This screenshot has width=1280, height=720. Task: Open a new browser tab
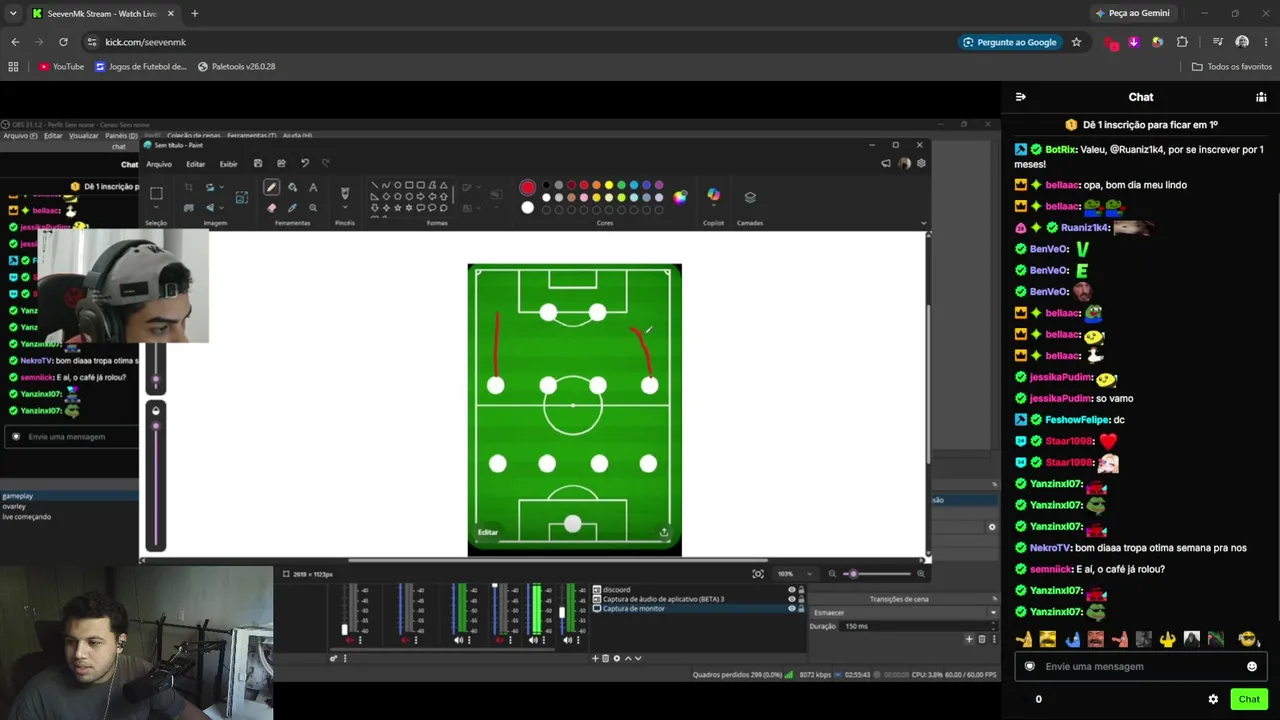(x=194, y=13)
